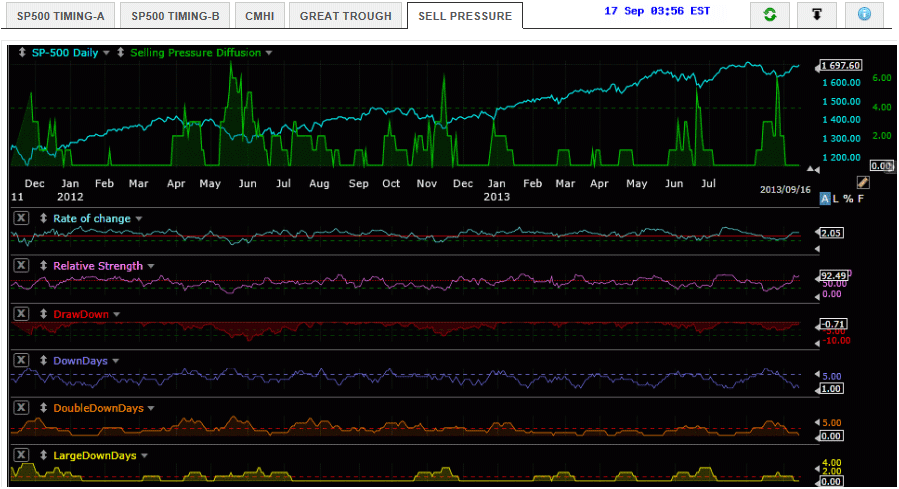Click the -0.71 drawdown value label
Screen dimensions: 899x489
(x=834, y=324)
